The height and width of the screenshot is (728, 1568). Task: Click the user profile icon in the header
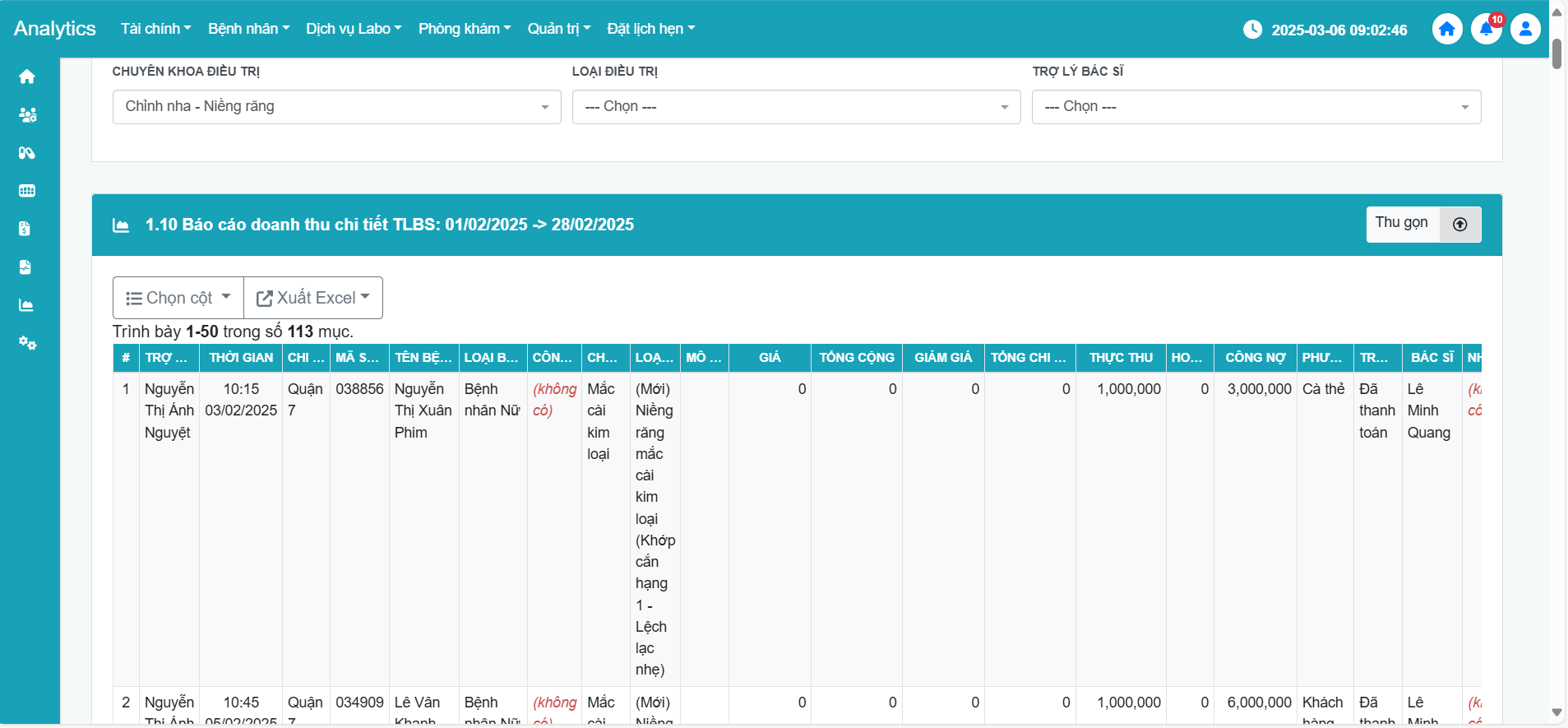click(1525, 30)
